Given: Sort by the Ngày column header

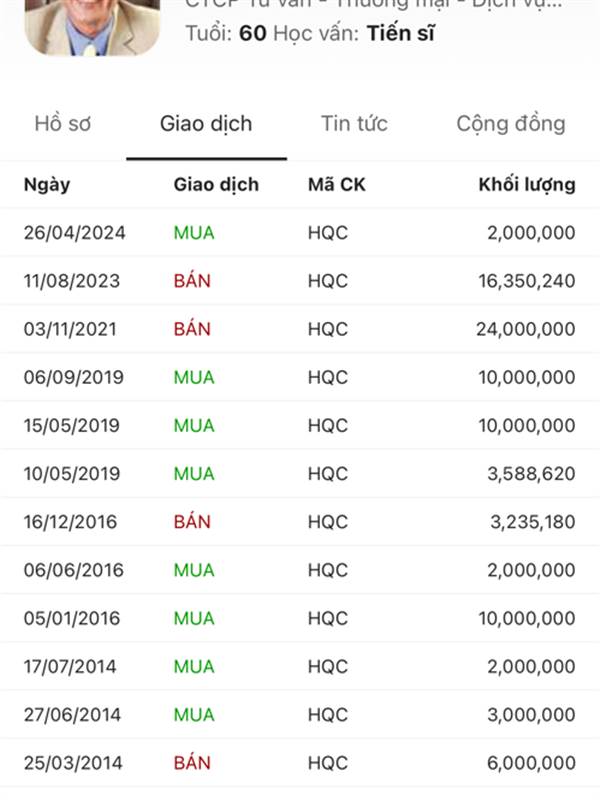Looking at the screenshot, I should click(x=47, y=185).
